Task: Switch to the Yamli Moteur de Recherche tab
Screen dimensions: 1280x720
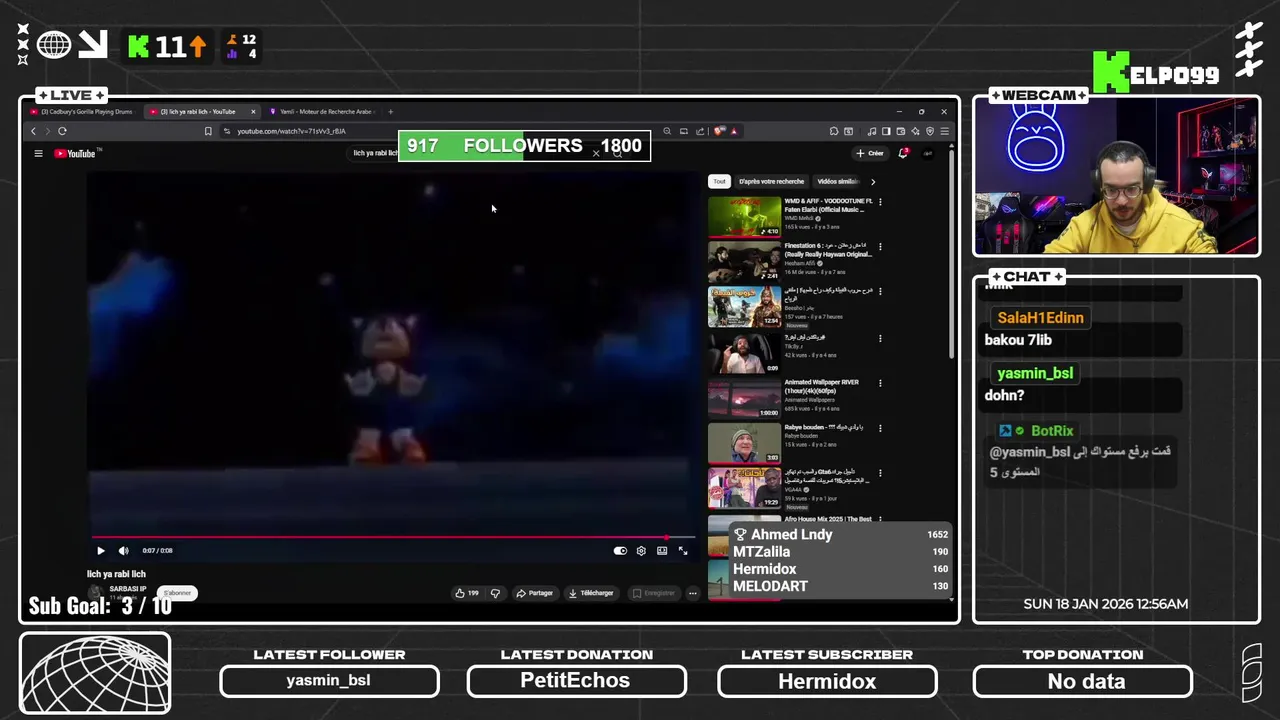Action: (x=322, y=112)
